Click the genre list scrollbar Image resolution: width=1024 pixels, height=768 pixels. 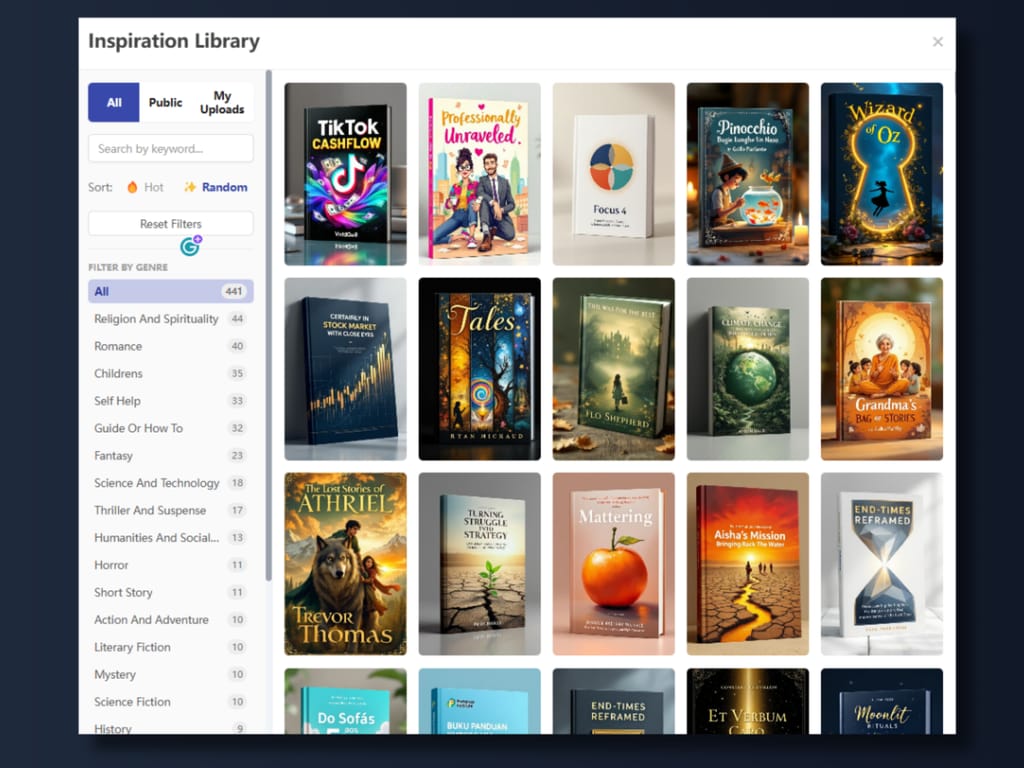(x=268, y=325)
